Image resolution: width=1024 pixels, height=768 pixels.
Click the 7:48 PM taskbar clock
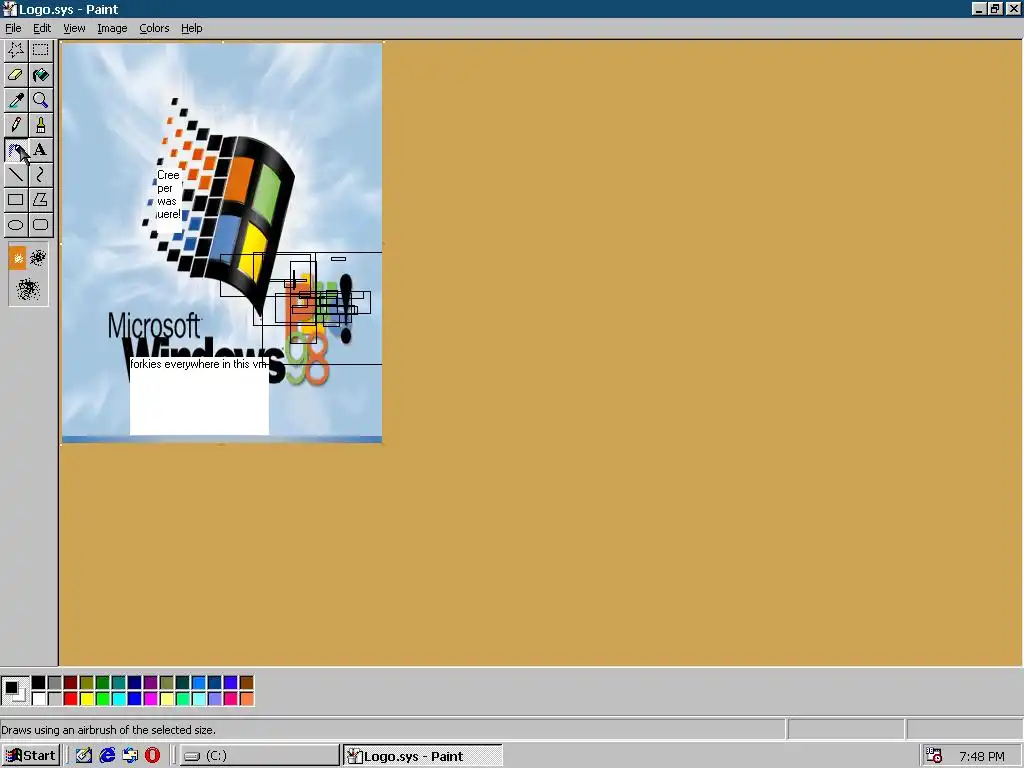pyautogui.click(x=982, y=756)
